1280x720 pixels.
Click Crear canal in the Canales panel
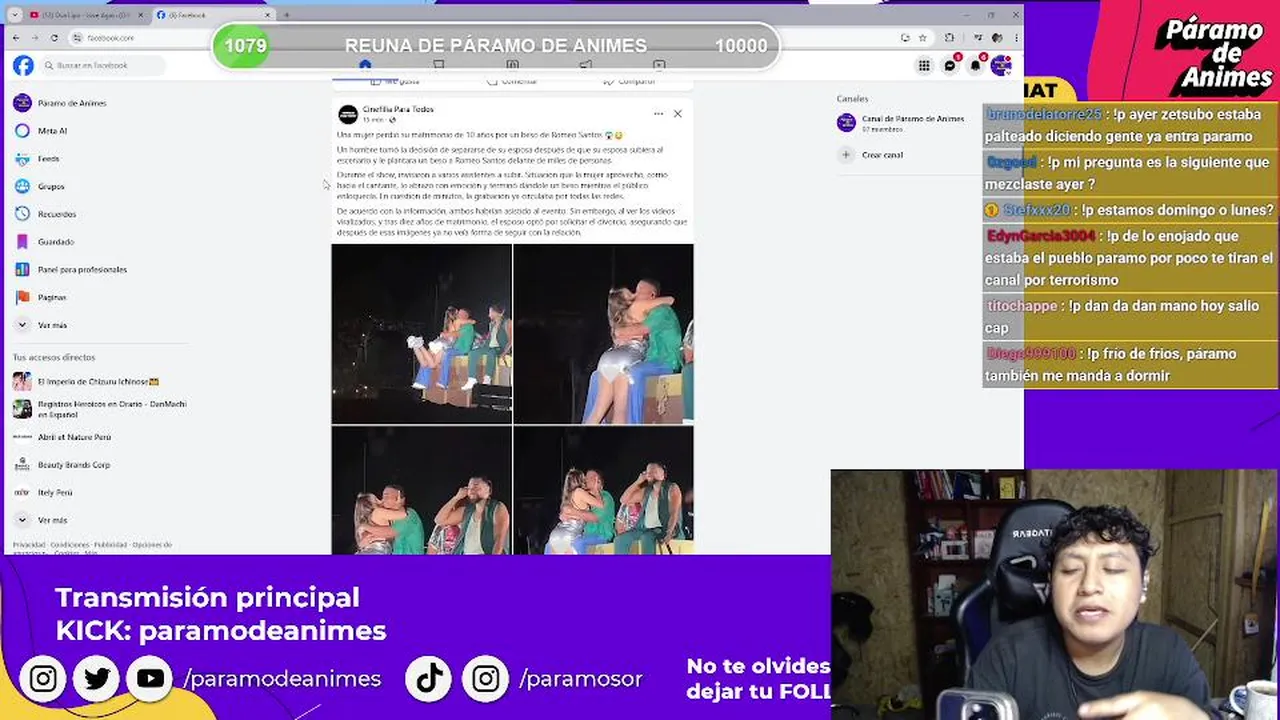tap(882, 155)
